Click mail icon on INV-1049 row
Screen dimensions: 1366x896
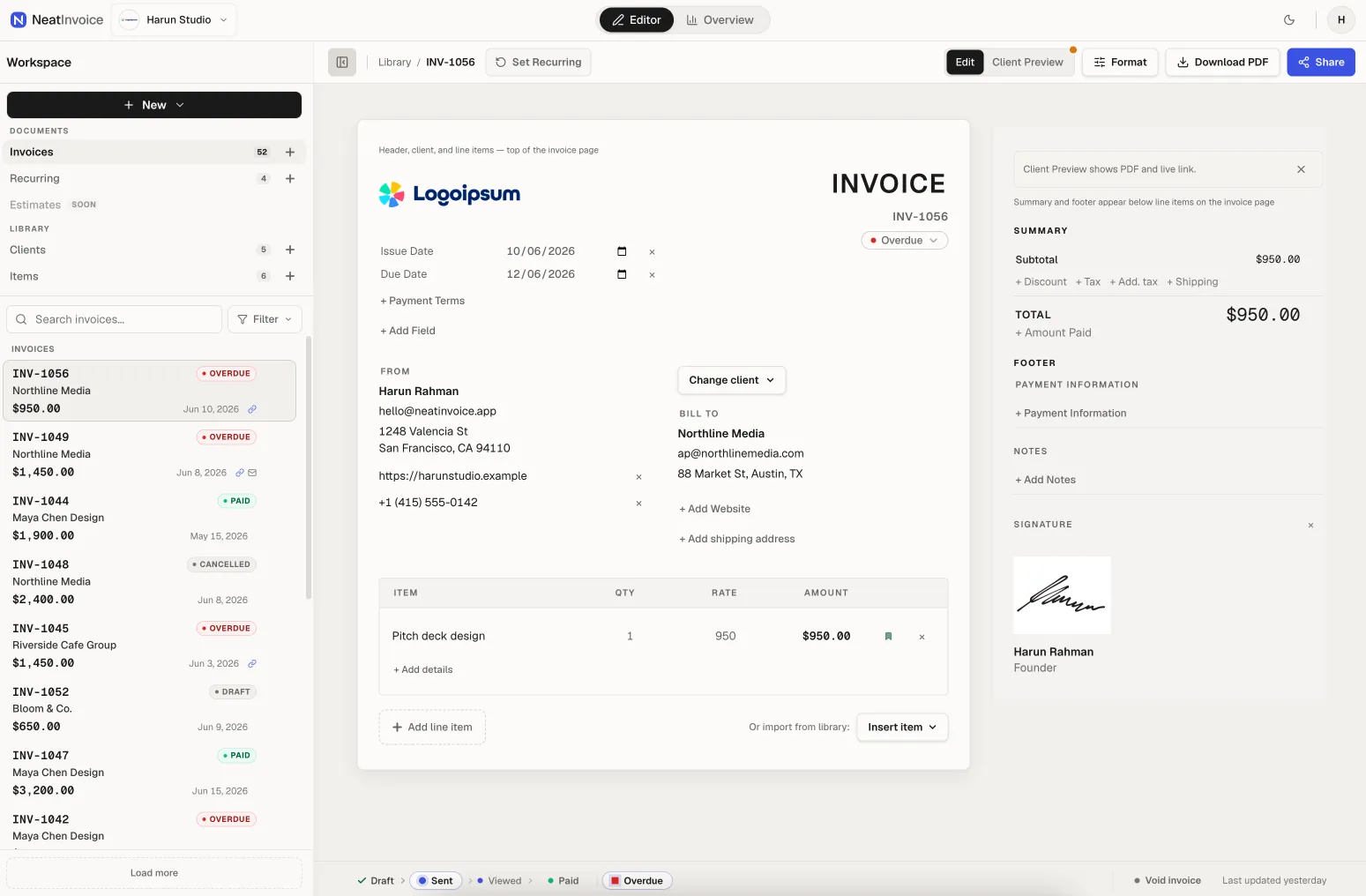pyautogui.click(x=252, y=473)
